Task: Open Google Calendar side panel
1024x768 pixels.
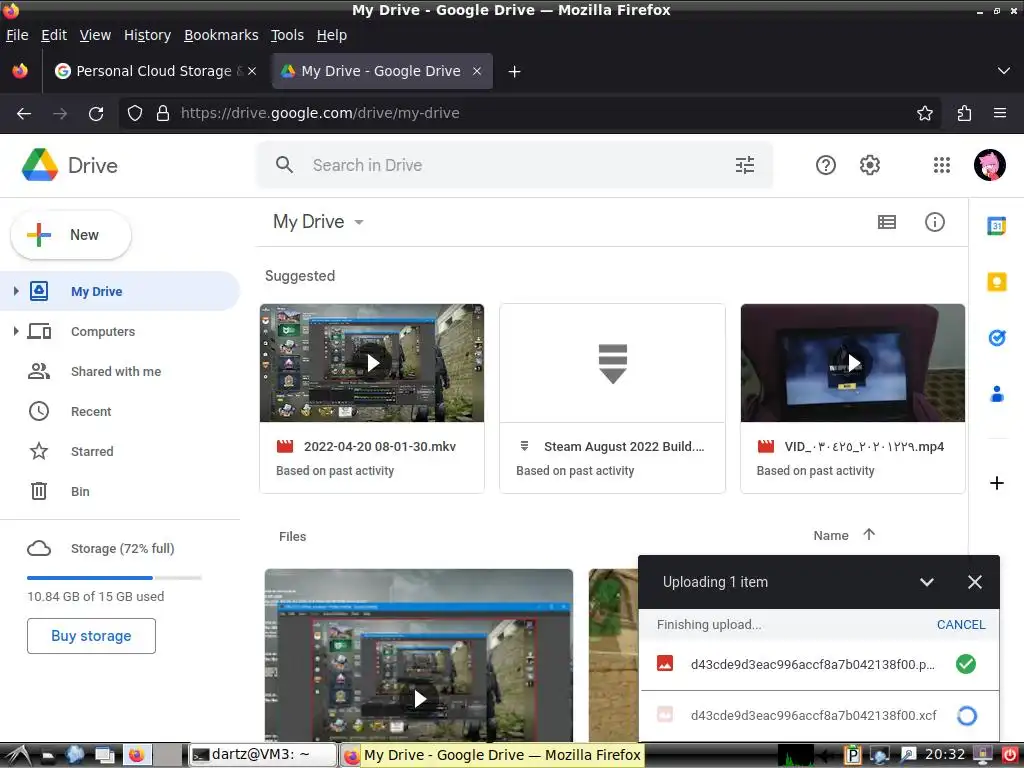Action: [x=996, y=226]
